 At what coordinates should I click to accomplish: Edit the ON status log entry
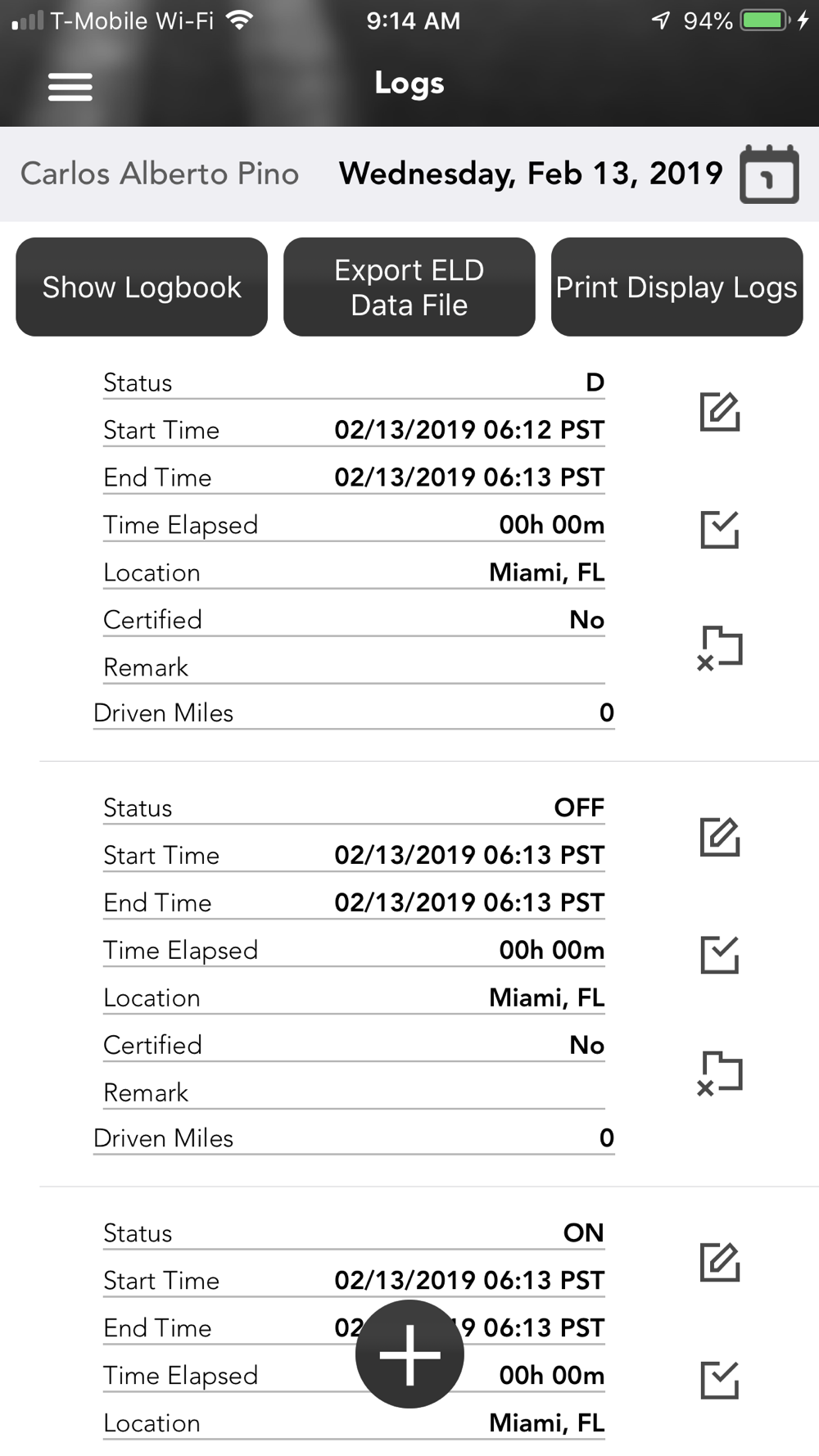coord(720,1262)
